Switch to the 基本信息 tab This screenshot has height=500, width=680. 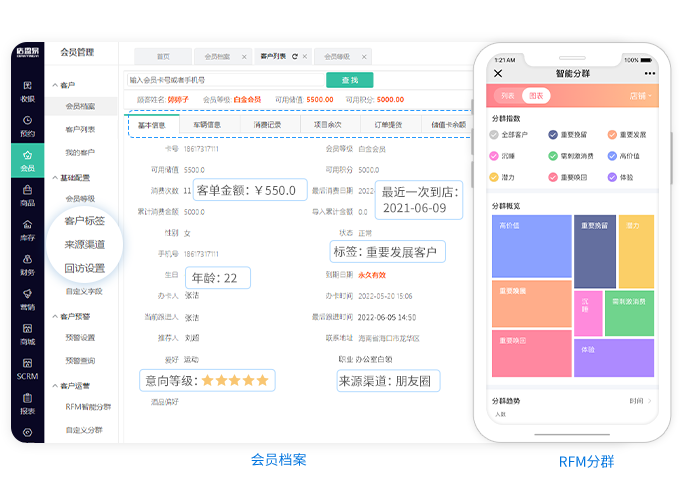[x=152, y=125]
